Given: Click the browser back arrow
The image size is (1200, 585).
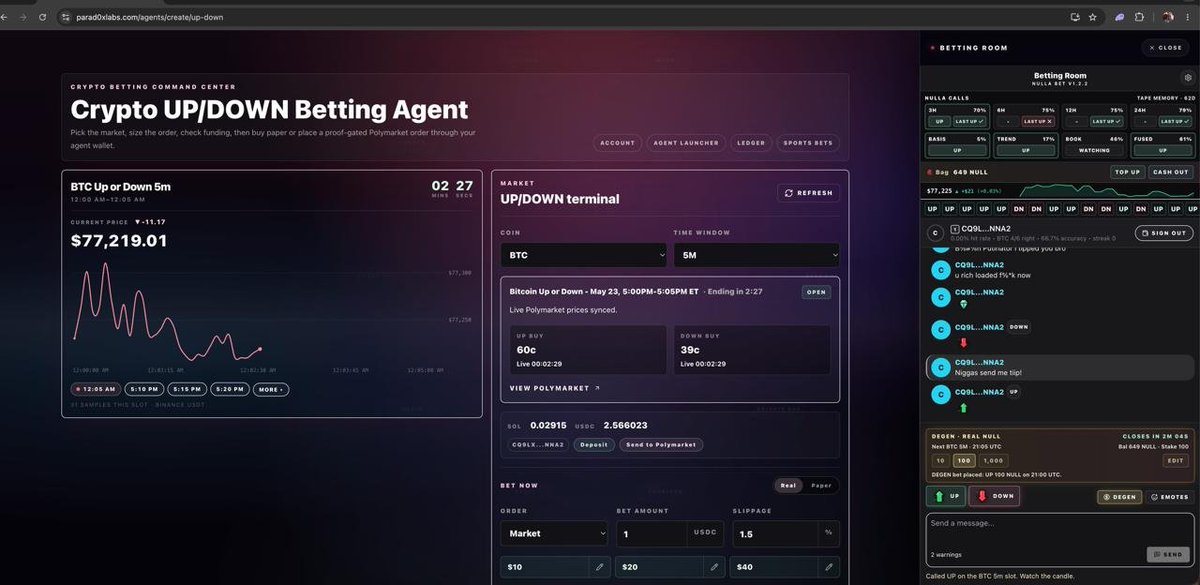Looking at the screenshot, I should pyautogui.click(x=6, y=17).
